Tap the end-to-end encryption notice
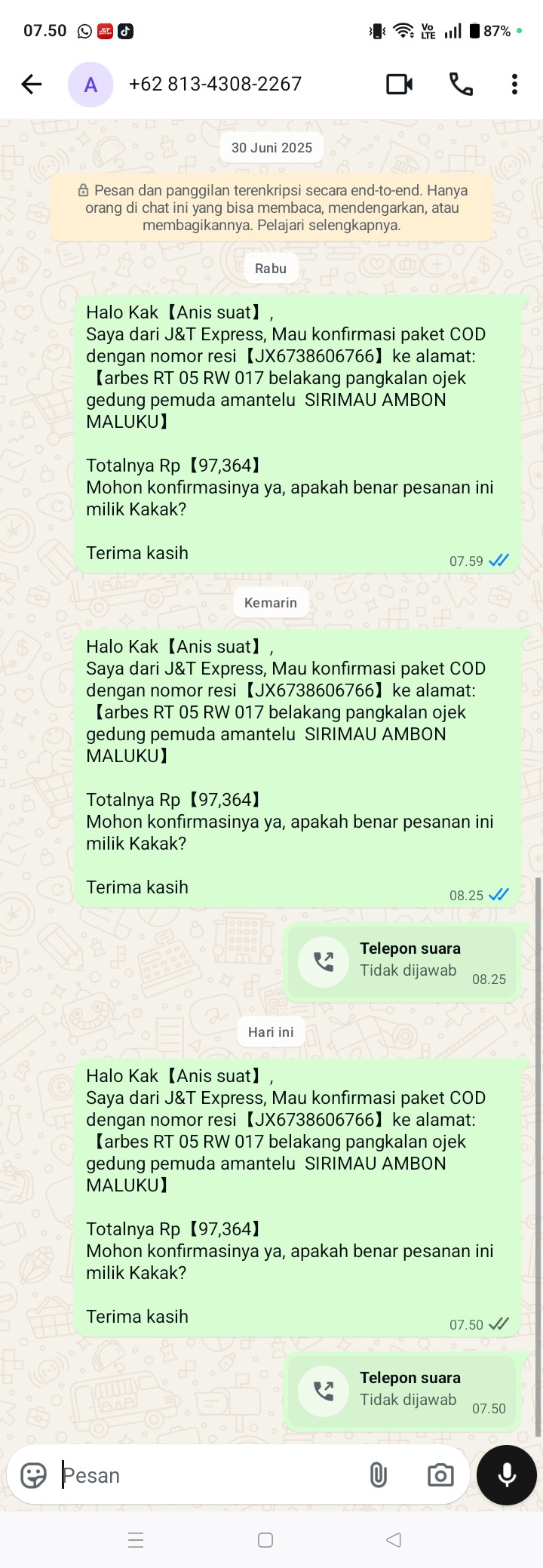This screenshot has height=1568, width=543. [x=271, y=208]
